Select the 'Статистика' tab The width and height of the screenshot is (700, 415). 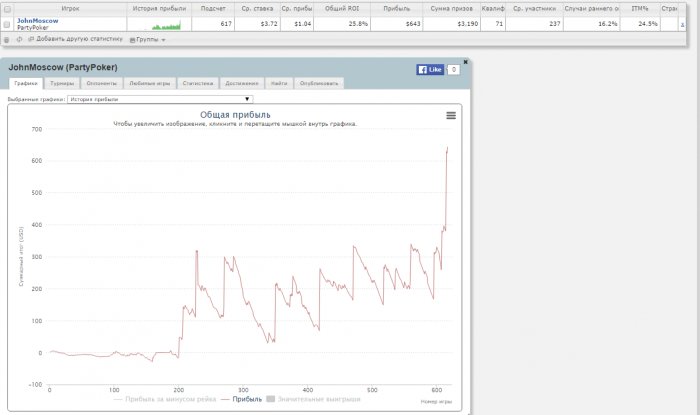click(200, 83)
